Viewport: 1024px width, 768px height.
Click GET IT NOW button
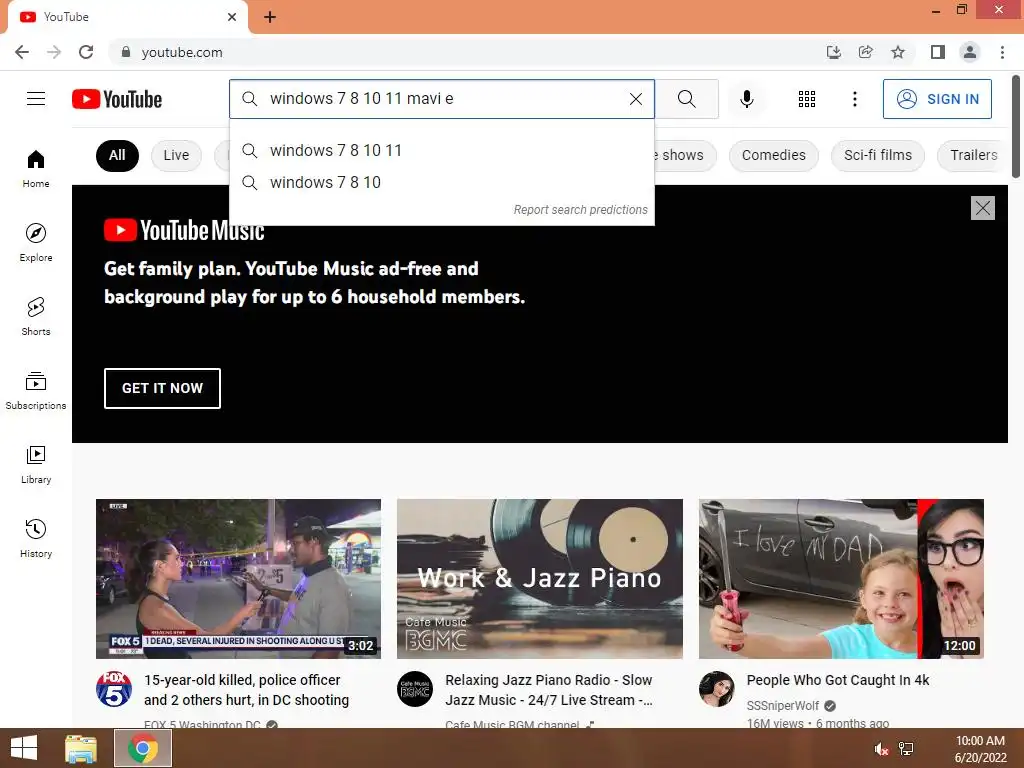(x=162, y=388)
